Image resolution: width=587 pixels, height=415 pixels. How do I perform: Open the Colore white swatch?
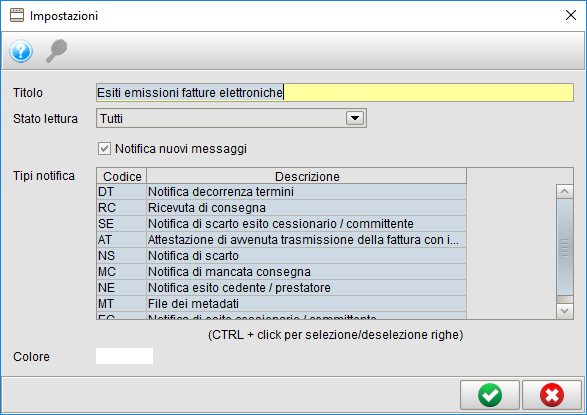pyautogui.click(x=124, y=356)
